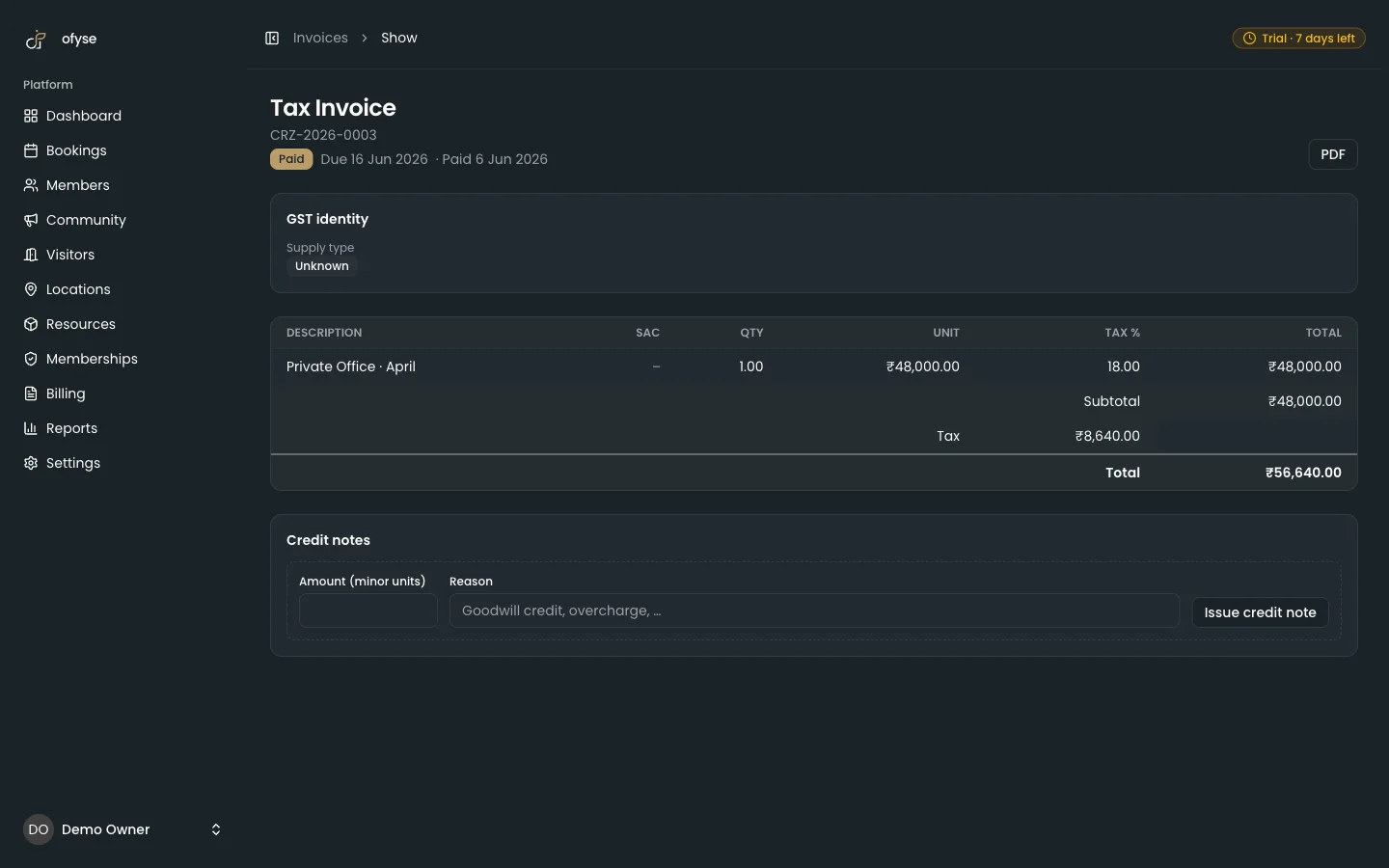Click the Reports chart icon
Image resolution: width=1389 pixels, height=868 pixels.
[31, 428]
